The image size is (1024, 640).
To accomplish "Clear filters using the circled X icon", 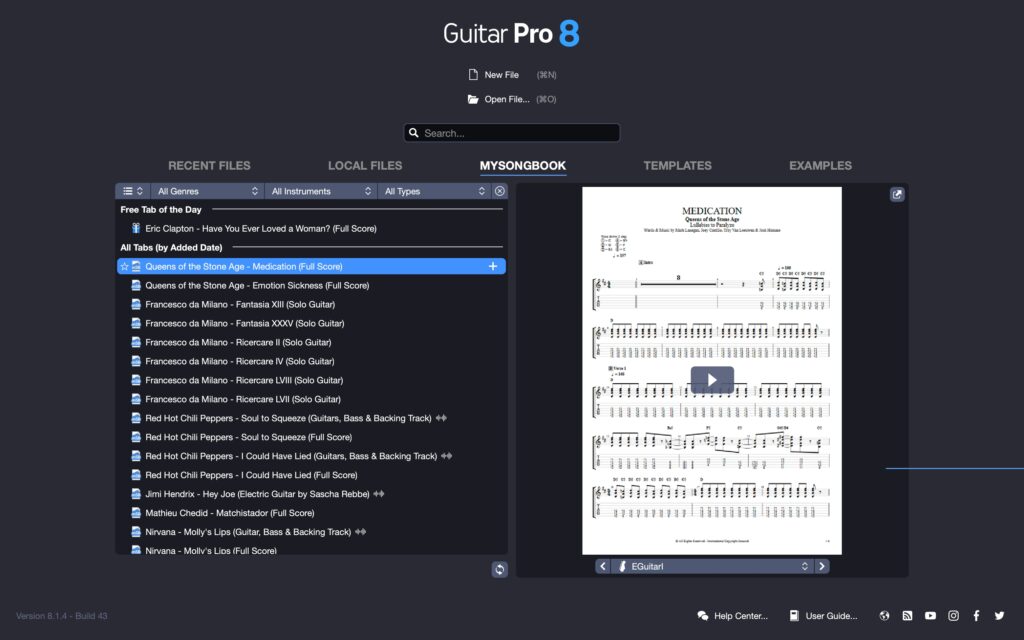I will tap(500, 190).
